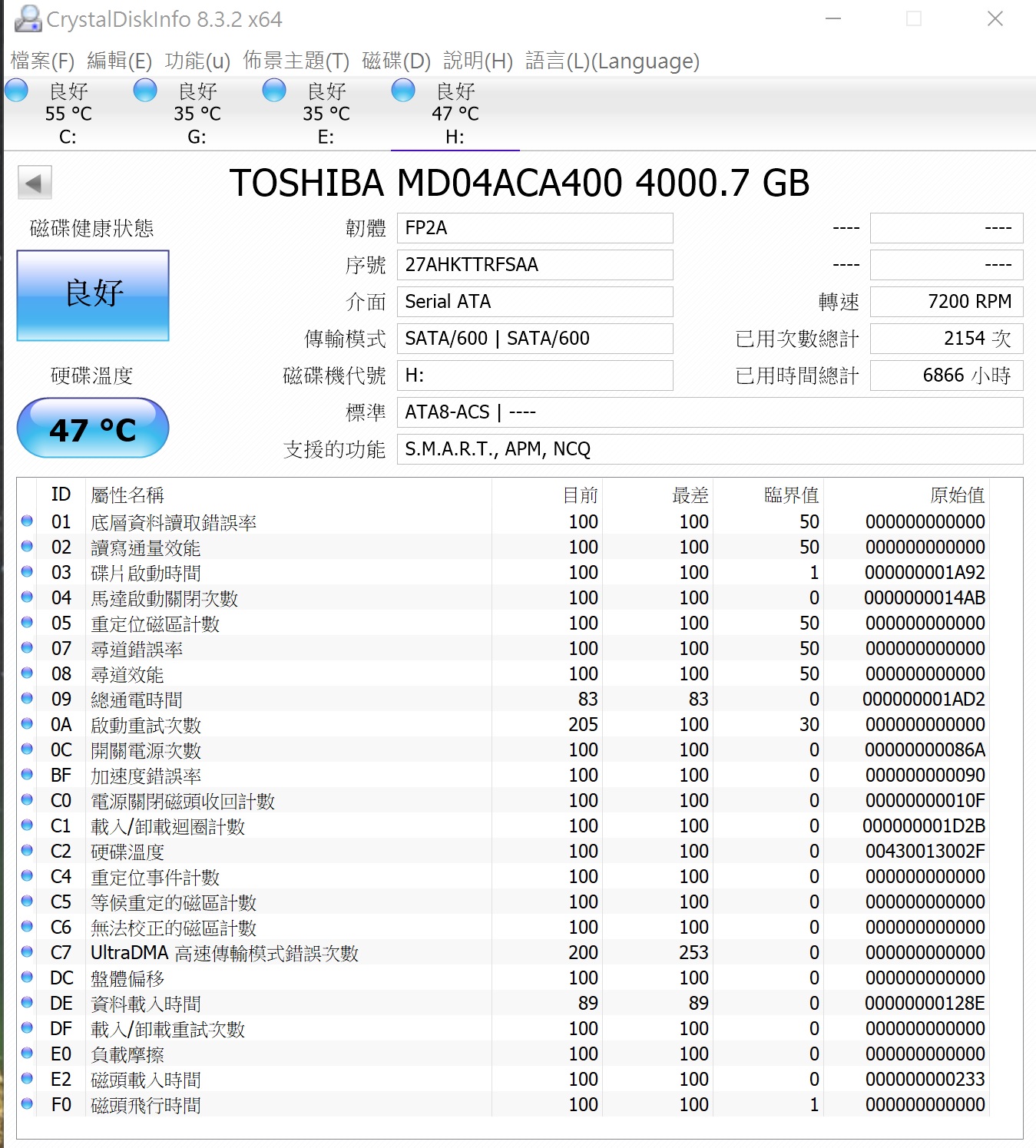The width and height of the screenshot is (1036, 1148).
Task: Select drive C: status orb at 55 °C
Action: click(x=16, y=91)
